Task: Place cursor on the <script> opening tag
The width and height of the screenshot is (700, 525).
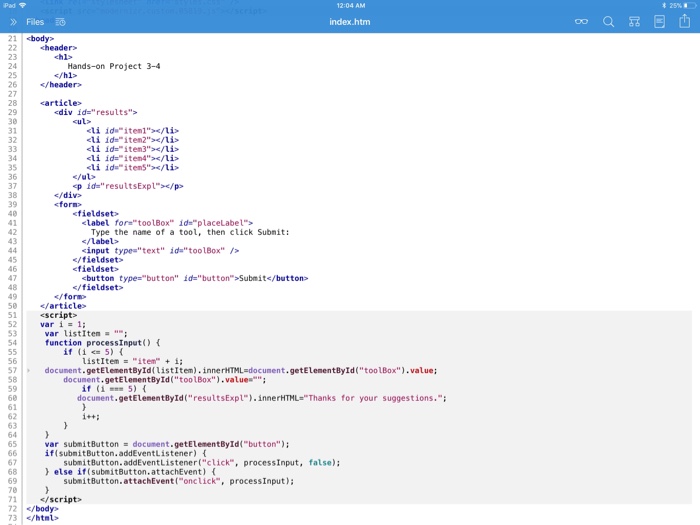Action: (x=58, y=315)
